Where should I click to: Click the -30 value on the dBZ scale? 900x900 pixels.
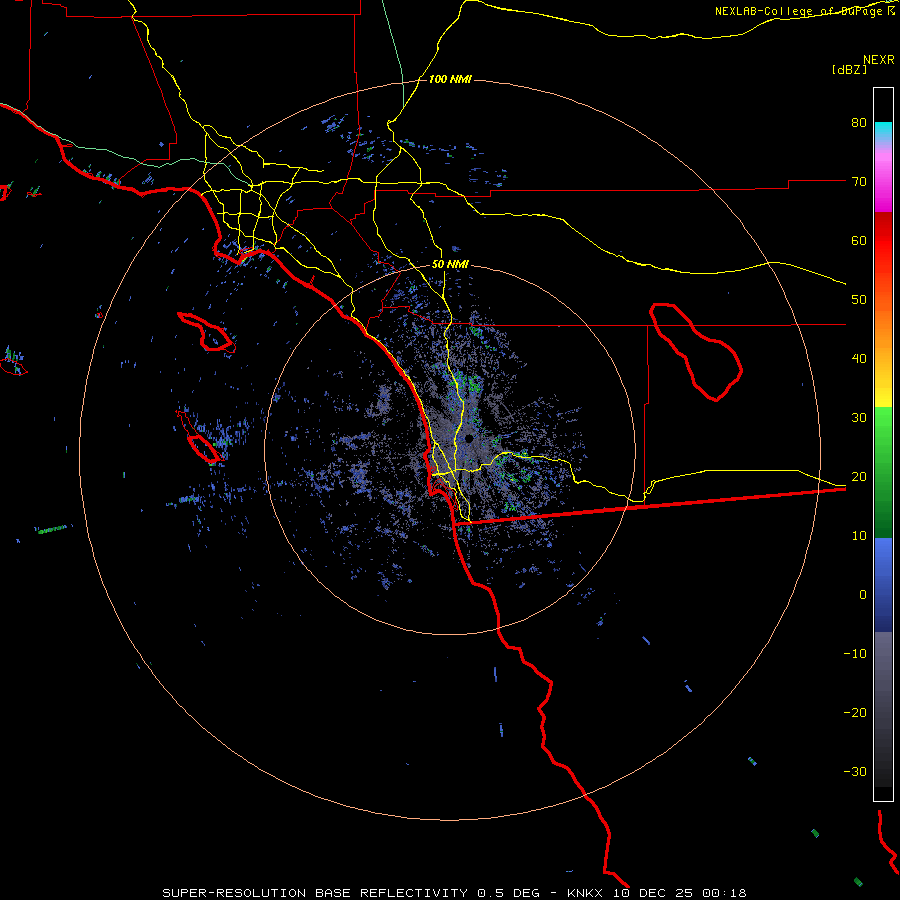[855, 771]
